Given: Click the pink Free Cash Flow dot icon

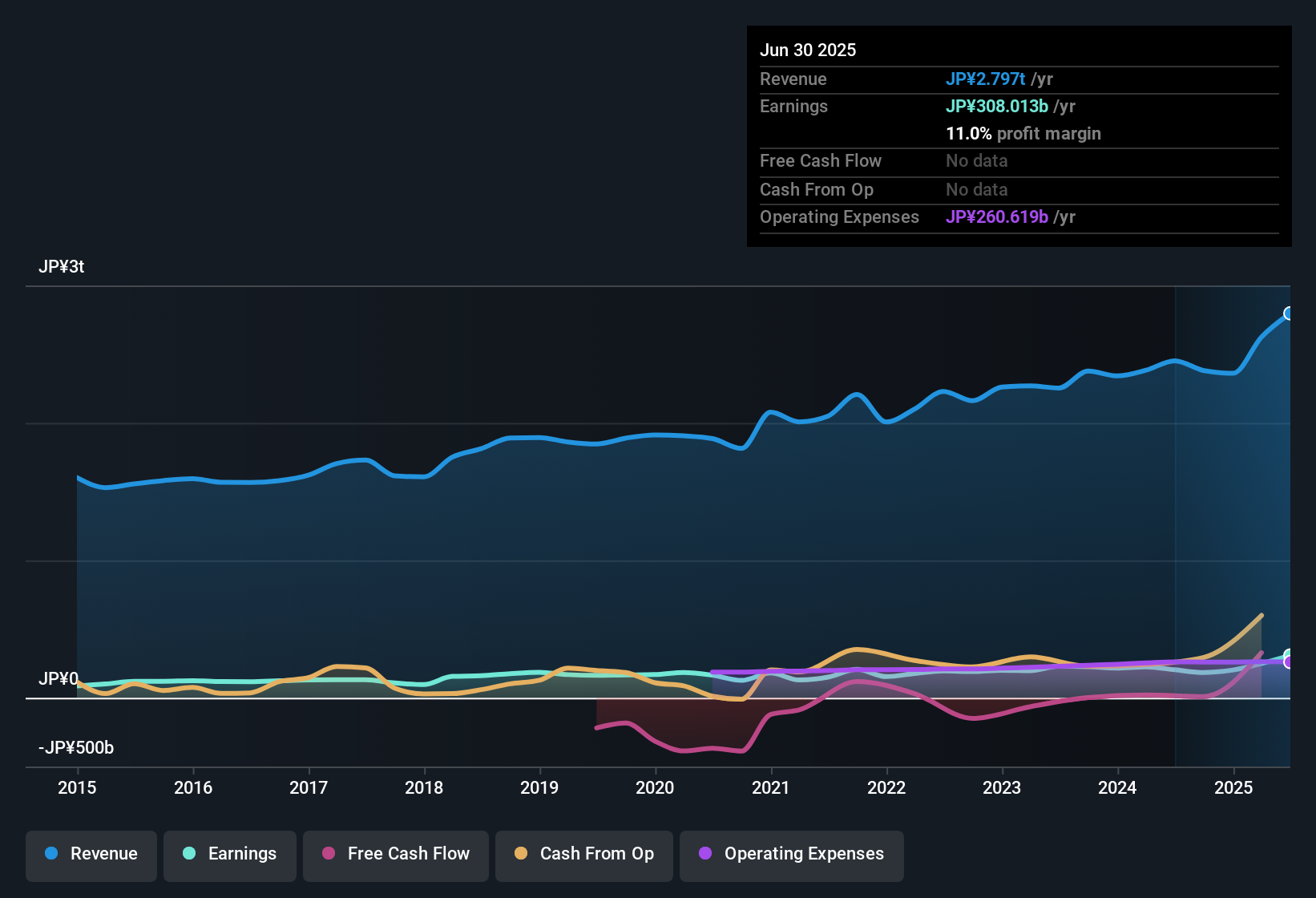Looking at the screenshot, I should click(x=328, y=854).
